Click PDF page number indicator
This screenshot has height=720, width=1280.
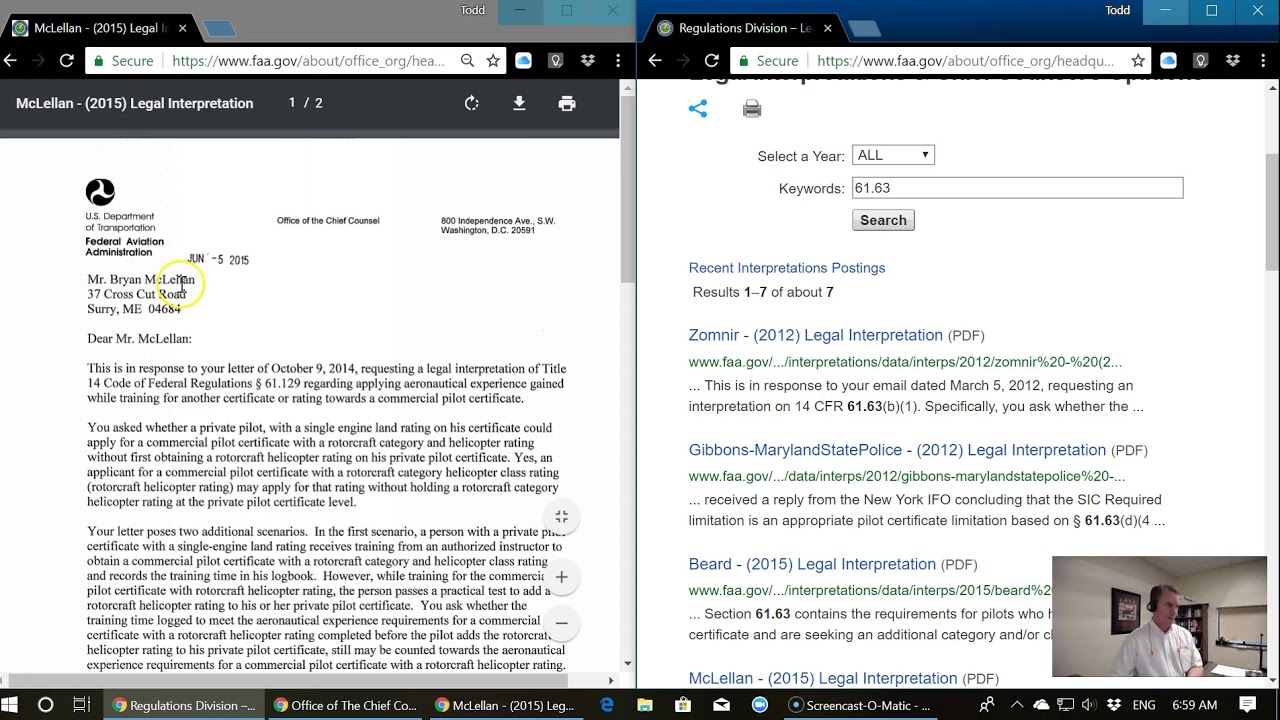click(x=306, y=103)
